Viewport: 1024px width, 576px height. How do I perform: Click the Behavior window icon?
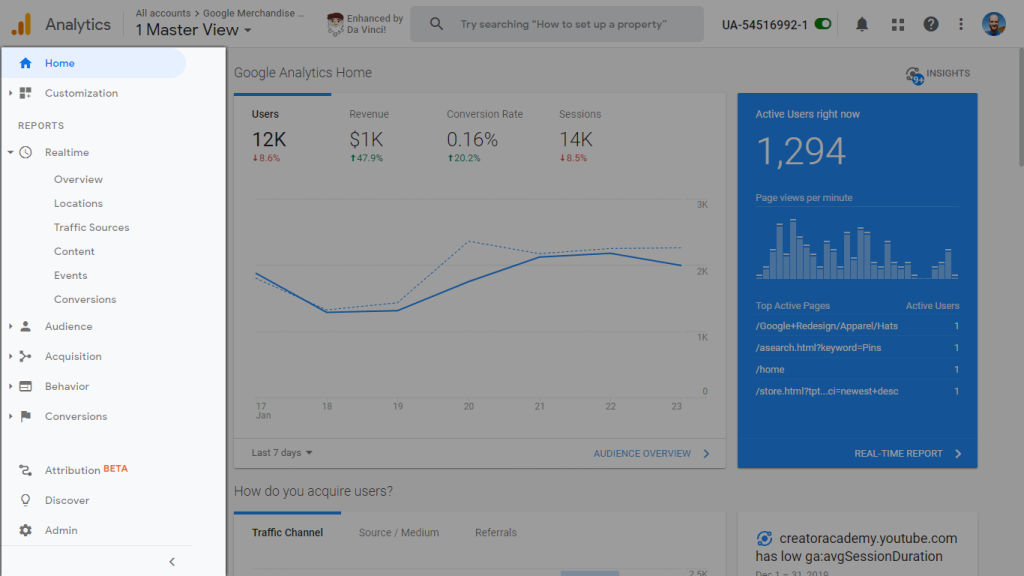[25, 386]
